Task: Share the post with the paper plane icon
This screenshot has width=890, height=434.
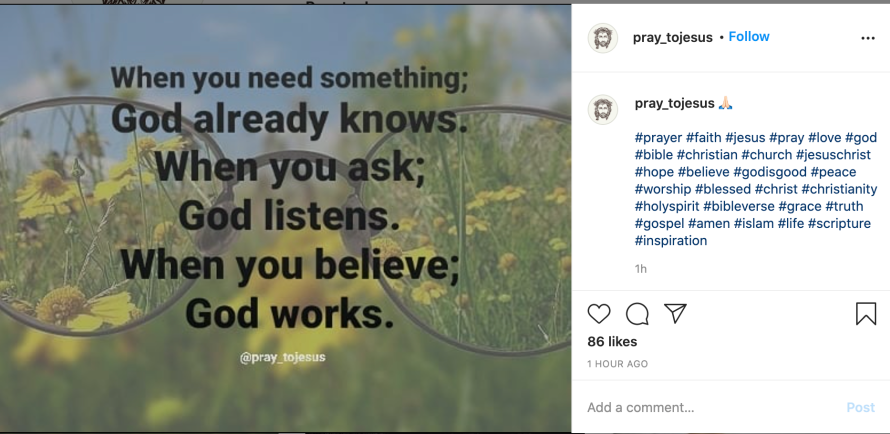Action: (x=676, y=314)
